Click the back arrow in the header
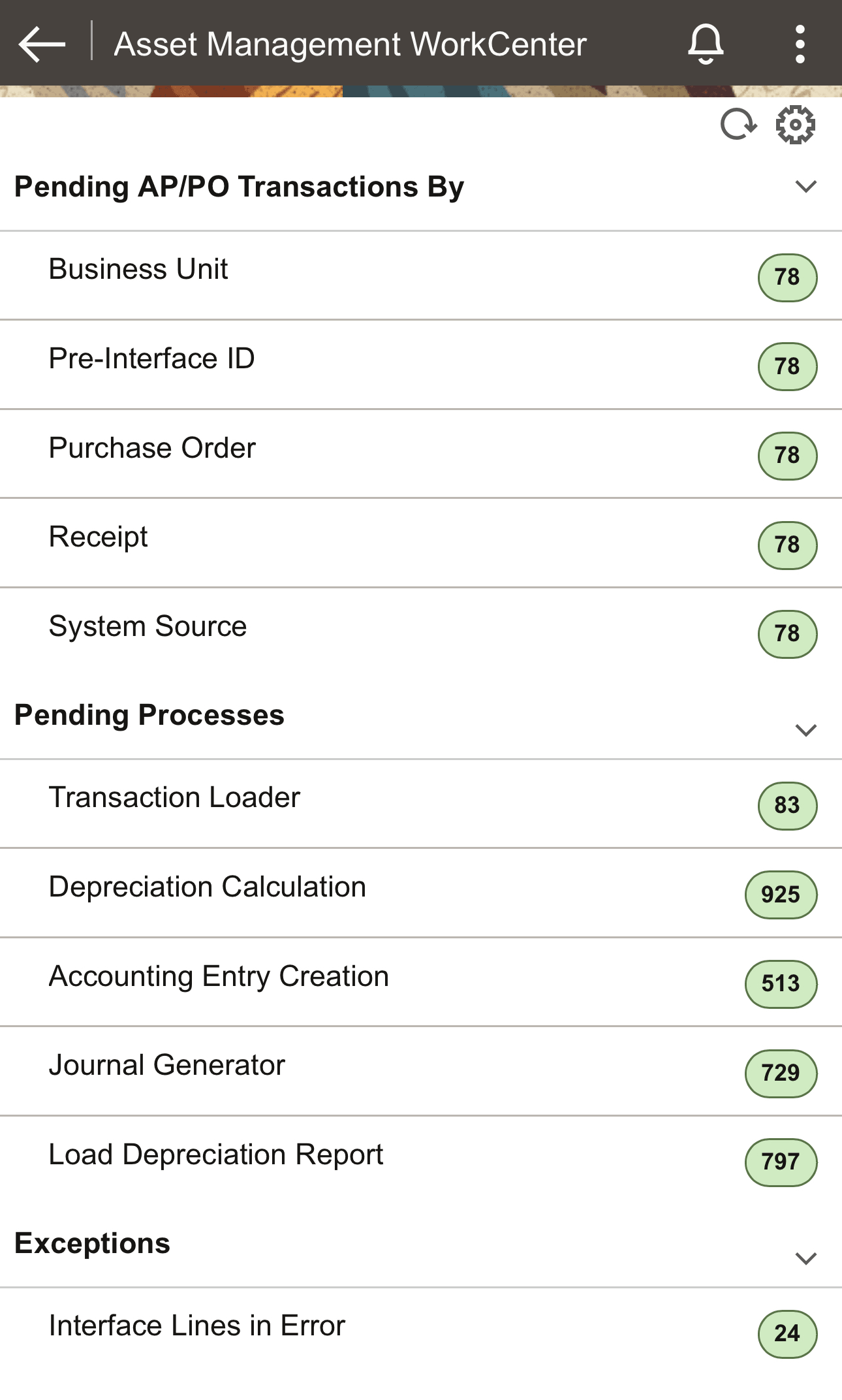This screenshot has height=1400, width=842. point(42,43)
